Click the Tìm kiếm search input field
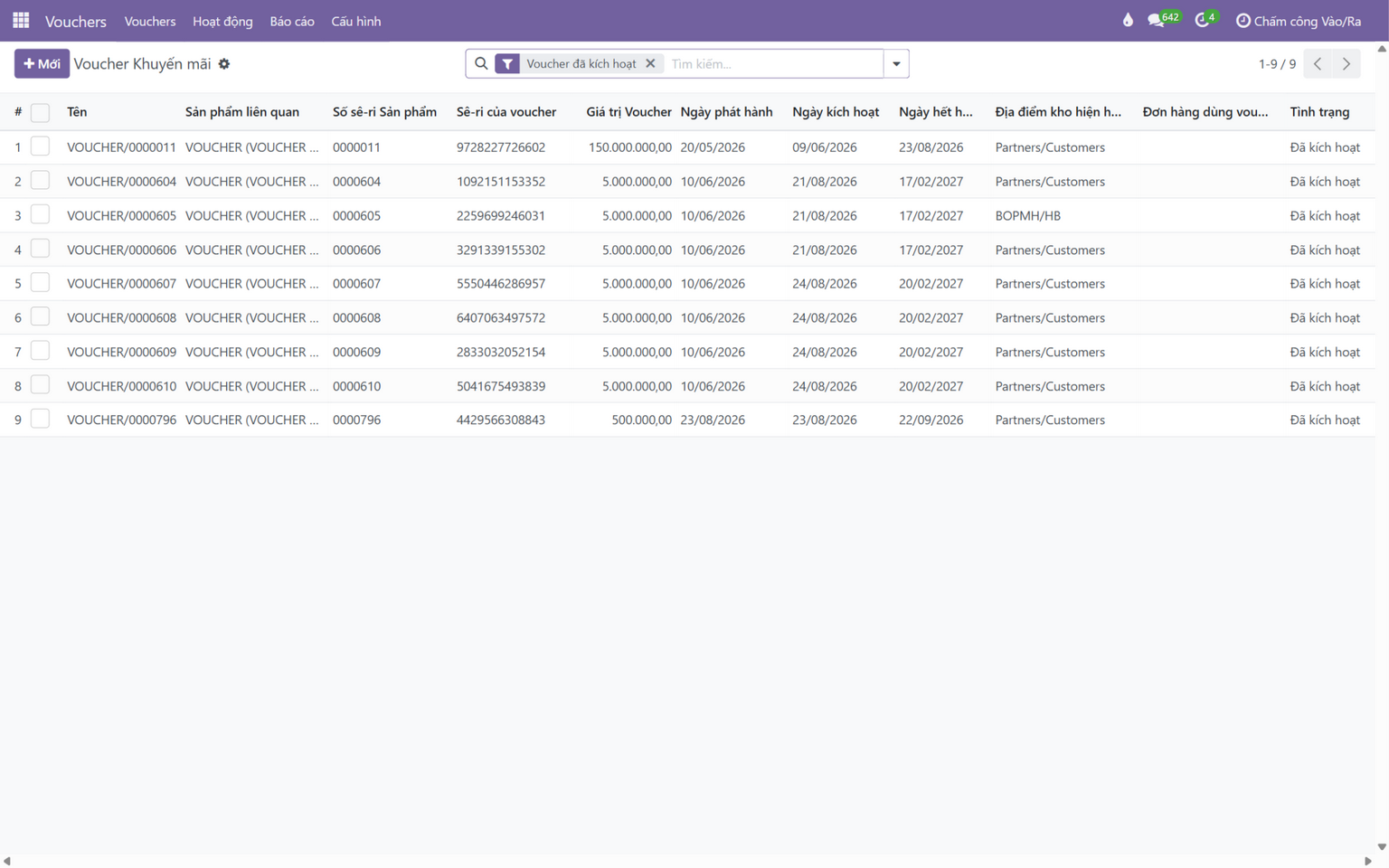Screen dimensions: 1389x868 [773, 64]
